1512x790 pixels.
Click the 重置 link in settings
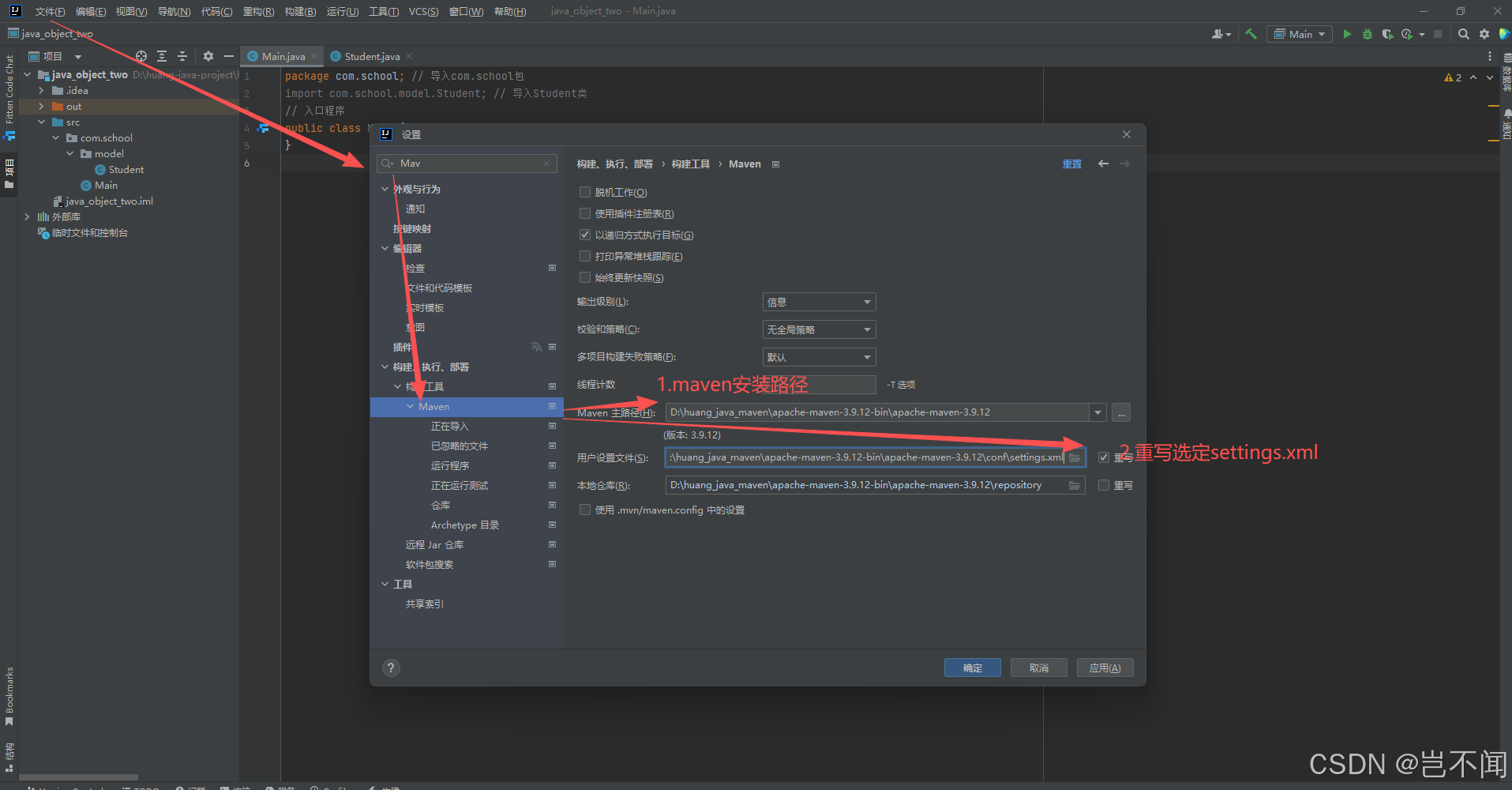1071,164
